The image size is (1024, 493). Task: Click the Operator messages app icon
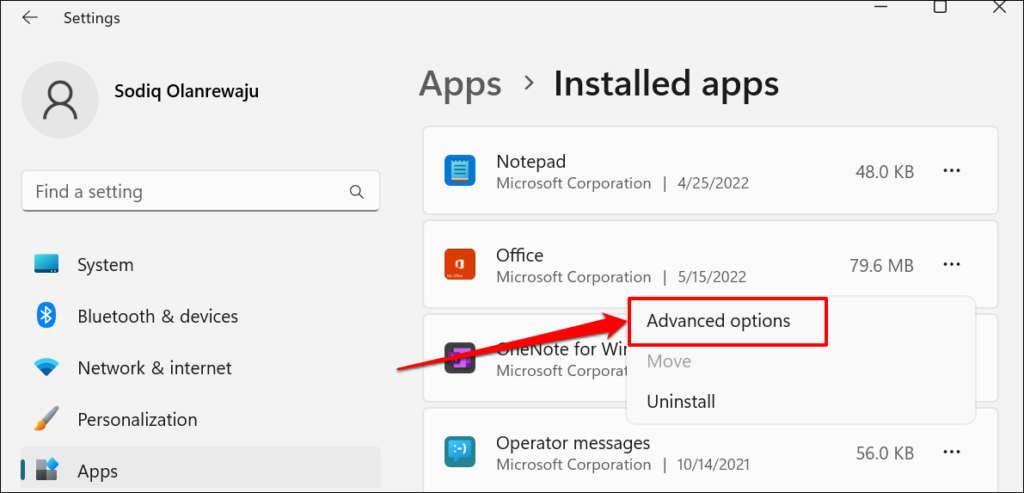click(x=460, y=453)
